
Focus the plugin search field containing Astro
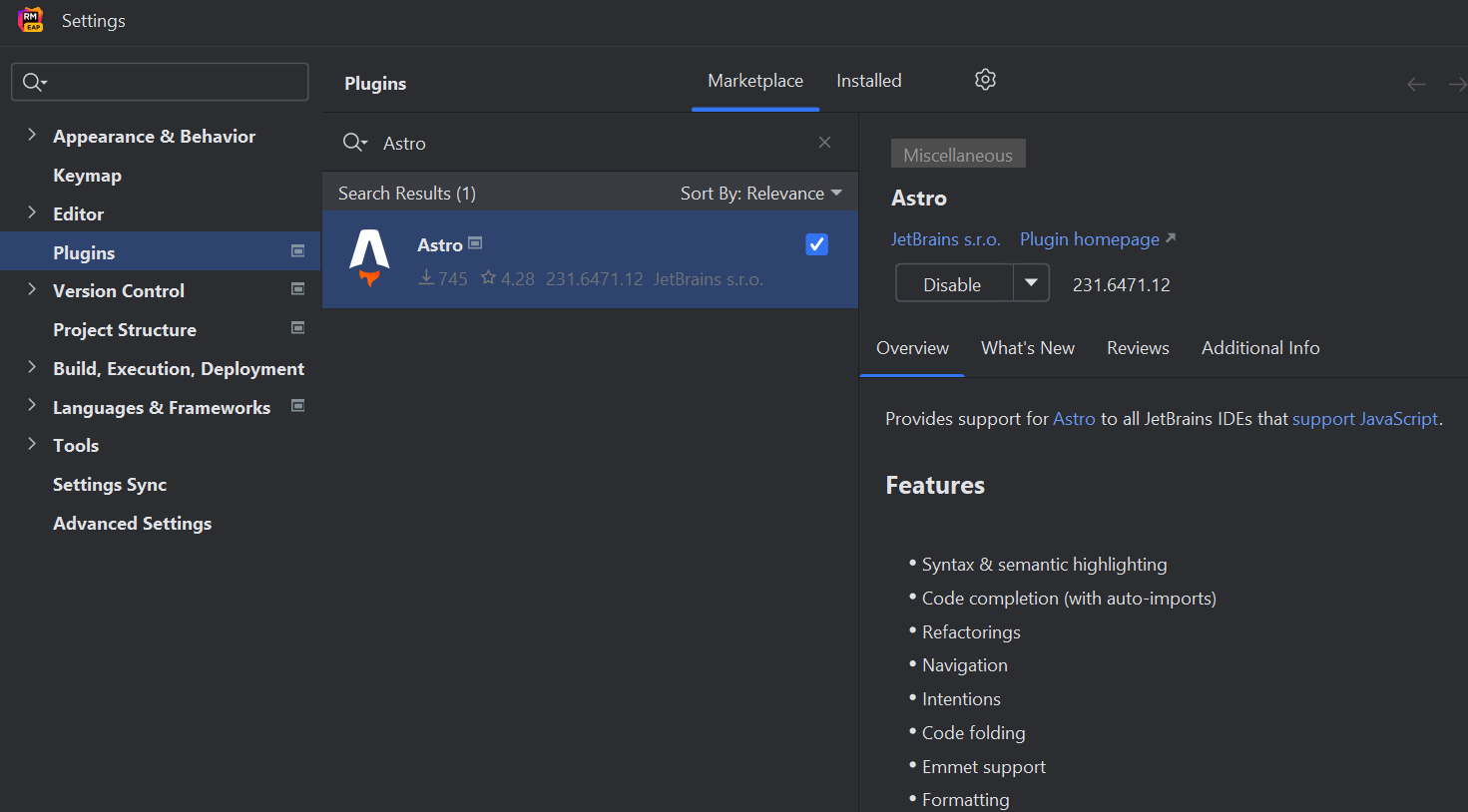point(589,143)
